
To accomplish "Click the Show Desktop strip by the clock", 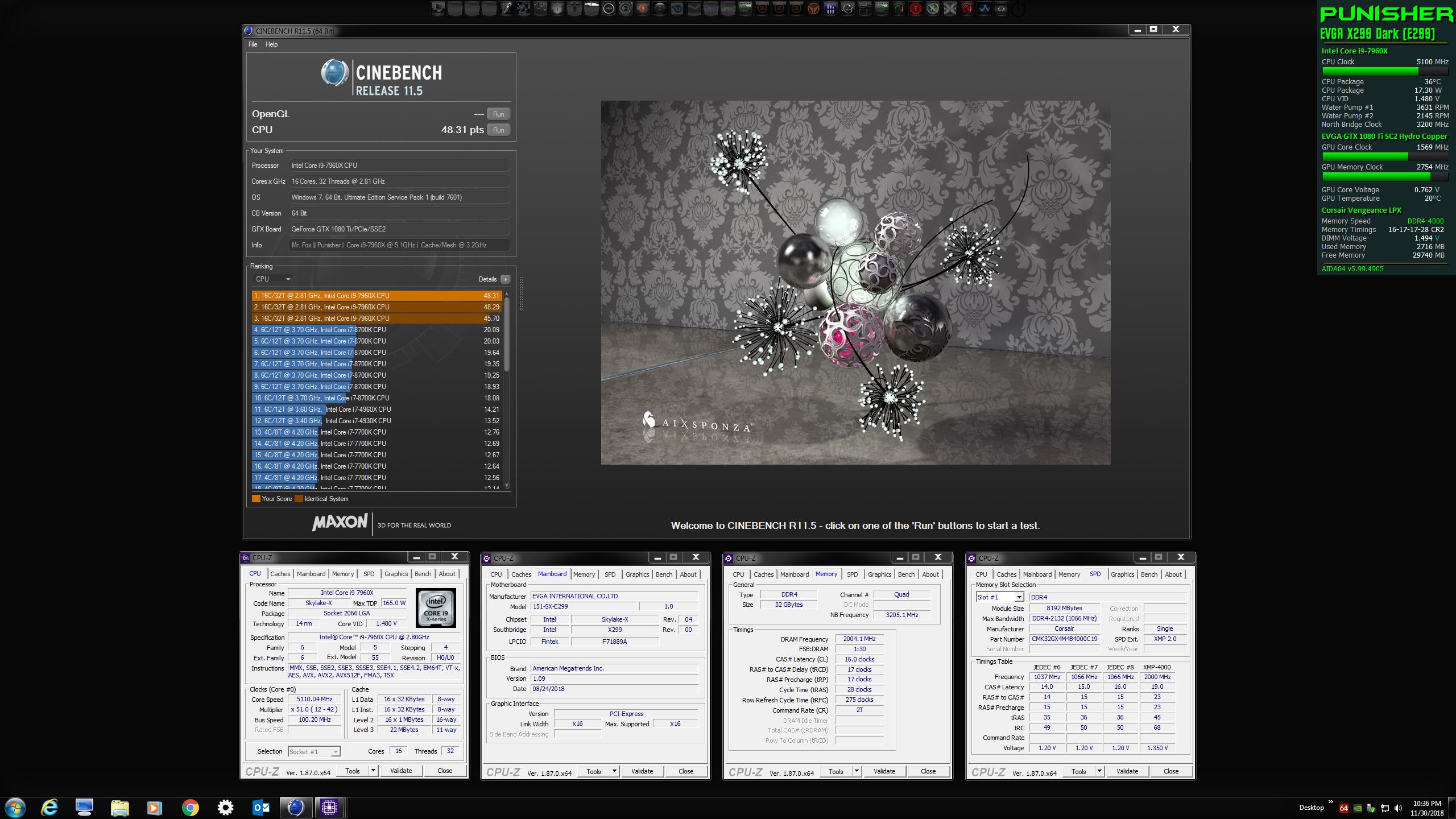I will [1453, 808].
